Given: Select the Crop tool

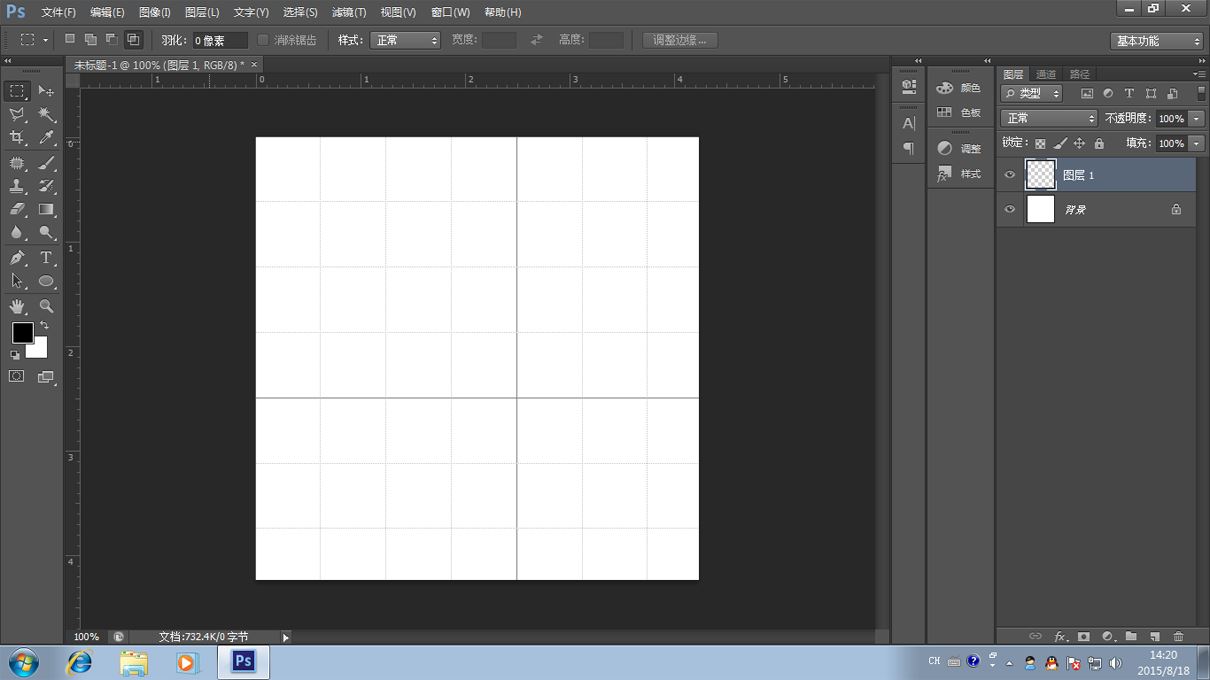Looking at the screenshot, I should point(17,138).
